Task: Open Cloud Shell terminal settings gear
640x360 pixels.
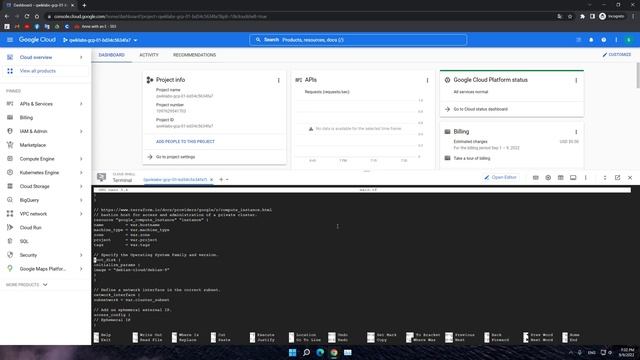Action: (548, 178)
